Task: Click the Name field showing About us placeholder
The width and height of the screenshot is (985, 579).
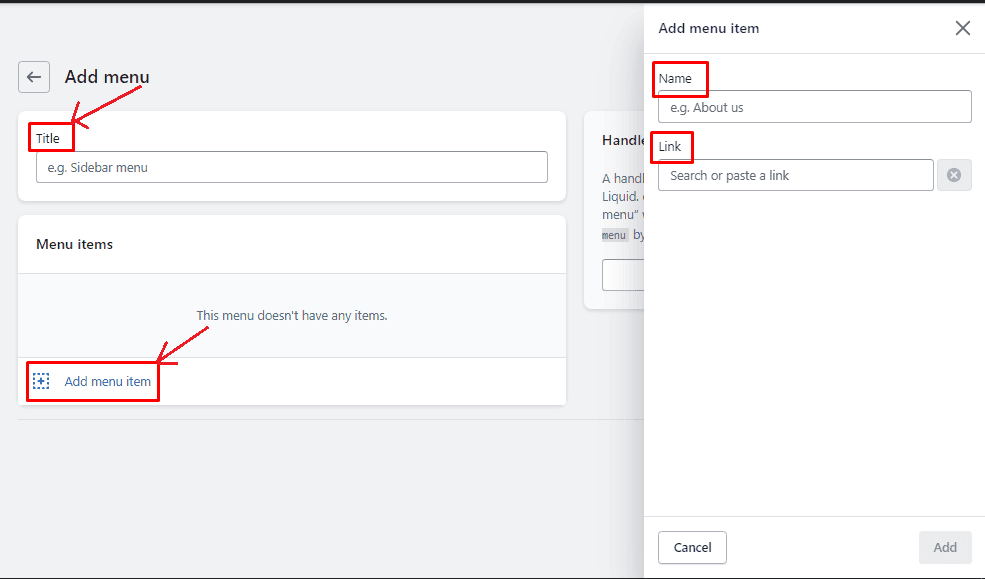Action: 814,107
